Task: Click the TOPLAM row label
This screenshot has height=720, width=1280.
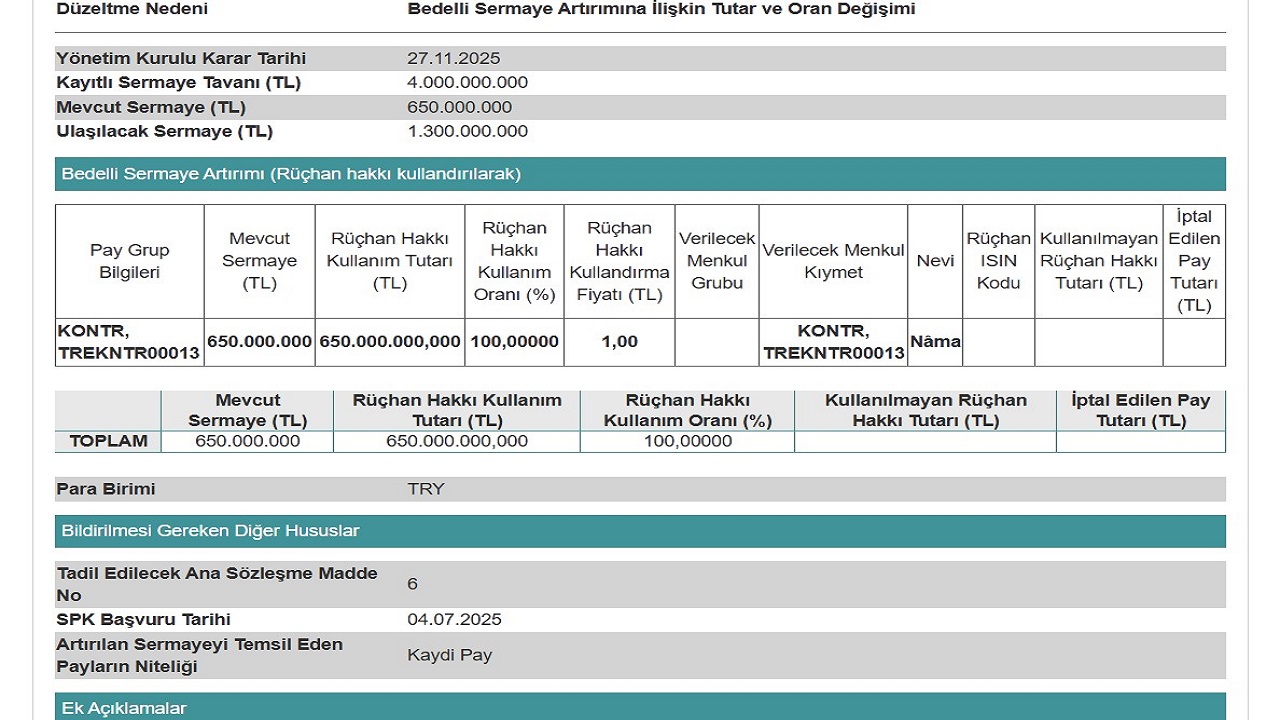Action: click(108, 441)
